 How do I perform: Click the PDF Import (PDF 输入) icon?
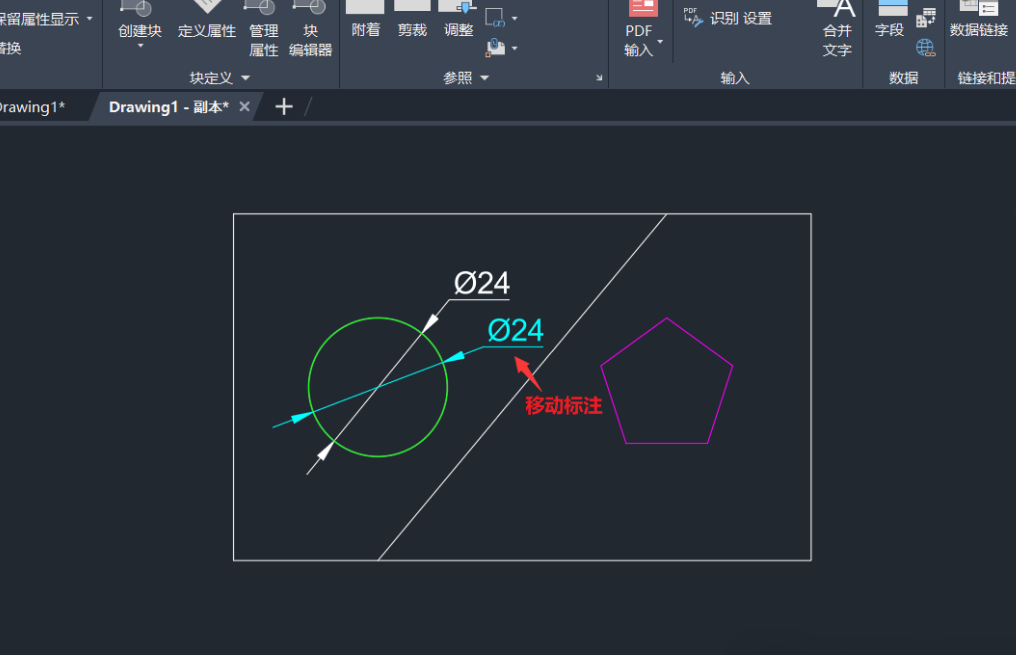pyautogui.click(x=641, y=12)
